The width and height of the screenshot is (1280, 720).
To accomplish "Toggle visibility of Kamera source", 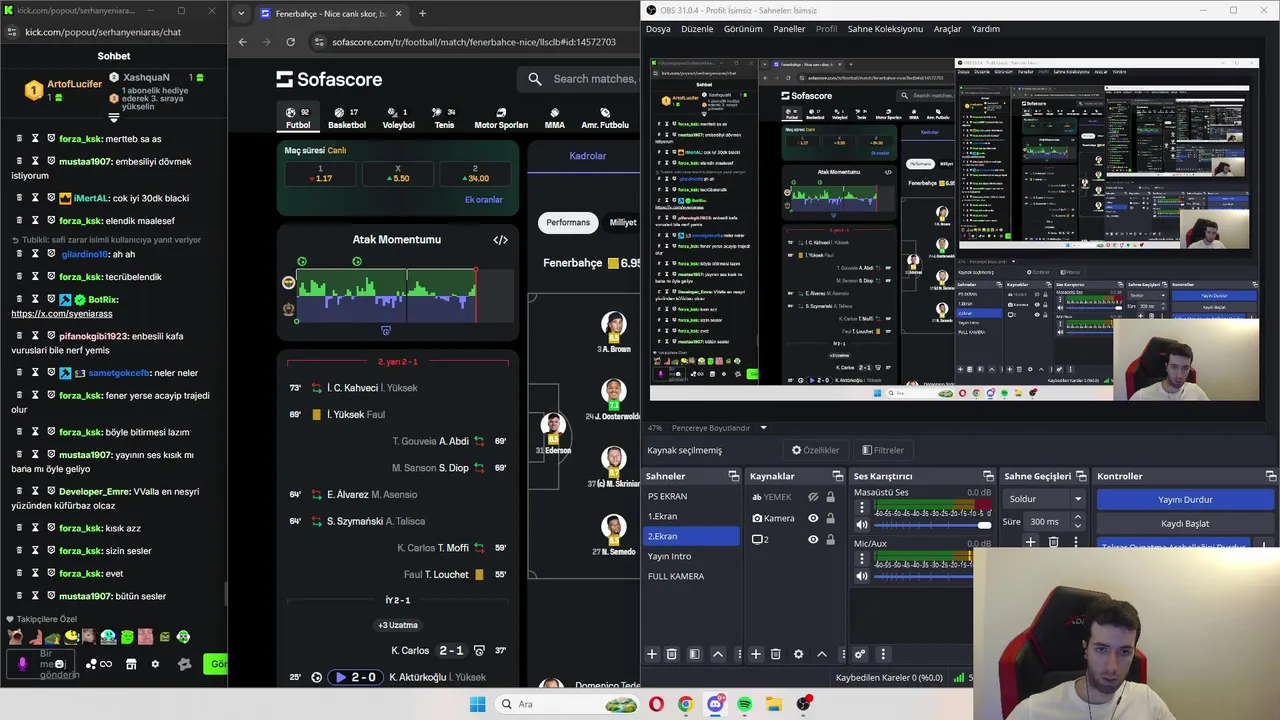I will tap(813, 518).
